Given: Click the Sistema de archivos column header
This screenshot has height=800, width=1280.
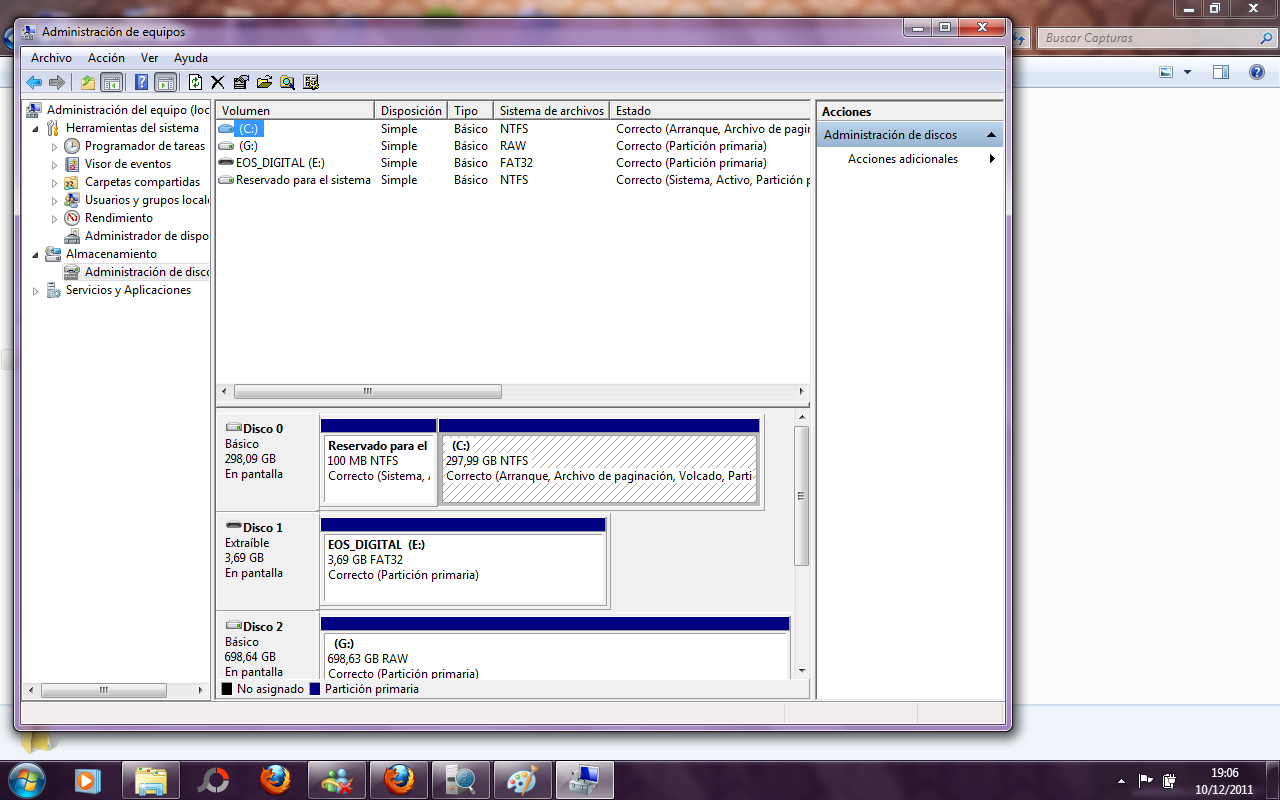Looking at the screenshot, I should tap(551, 111).
